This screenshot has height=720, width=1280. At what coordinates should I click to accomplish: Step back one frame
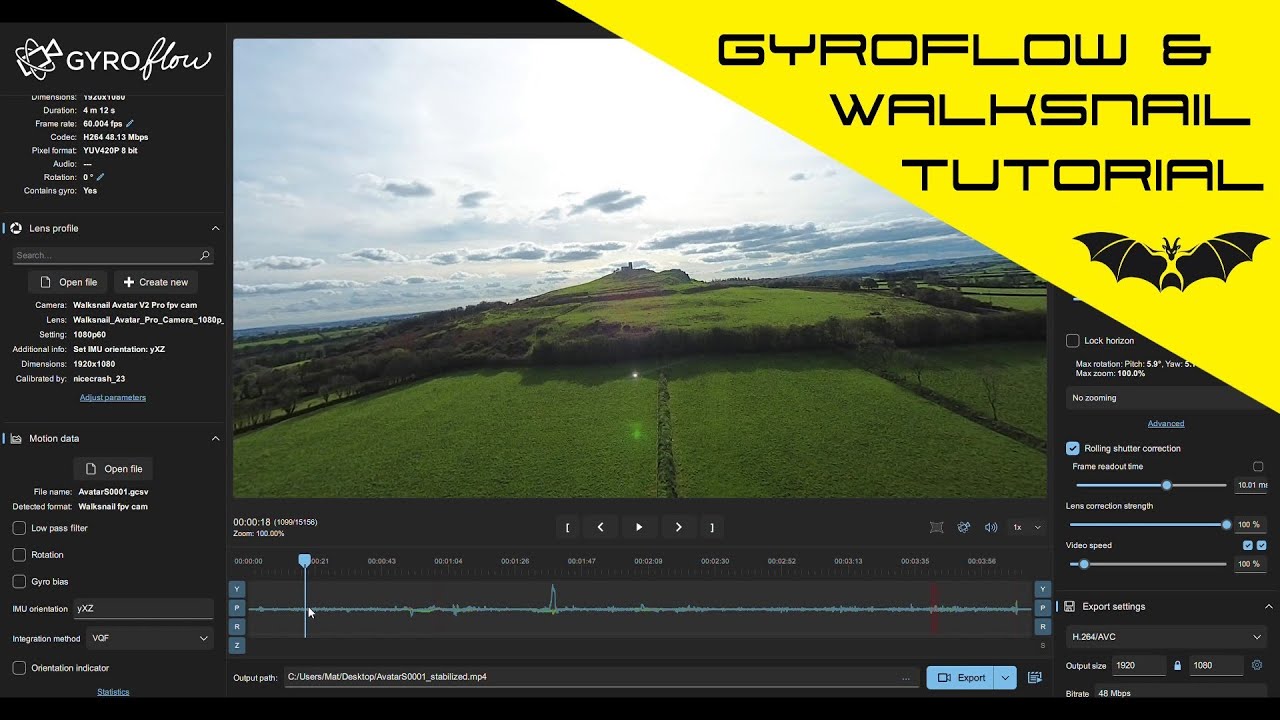(600, 527)
